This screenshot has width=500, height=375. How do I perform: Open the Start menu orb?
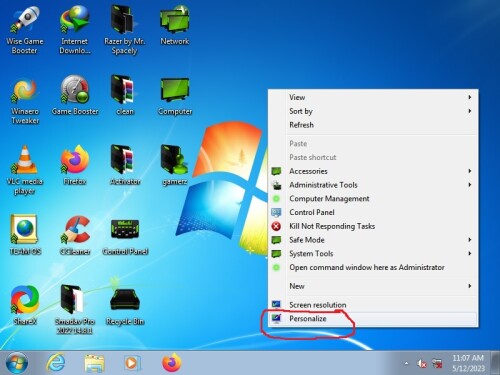coord(17,363)
